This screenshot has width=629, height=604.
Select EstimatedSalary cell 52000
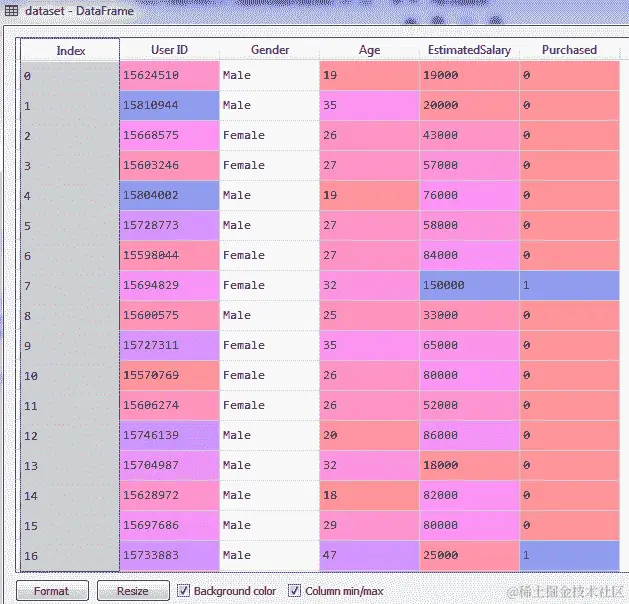coord(469,405)
